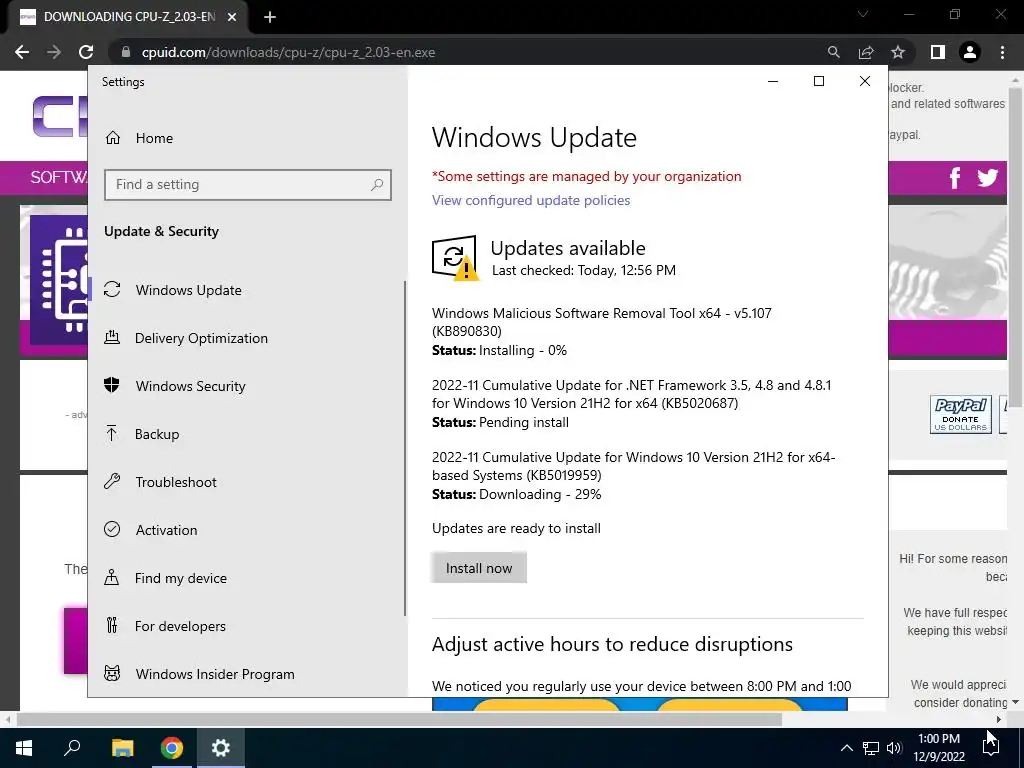This screenshot has height=768, width=1024.
Task: Click the Home house icon
Action: pos(112,138)
